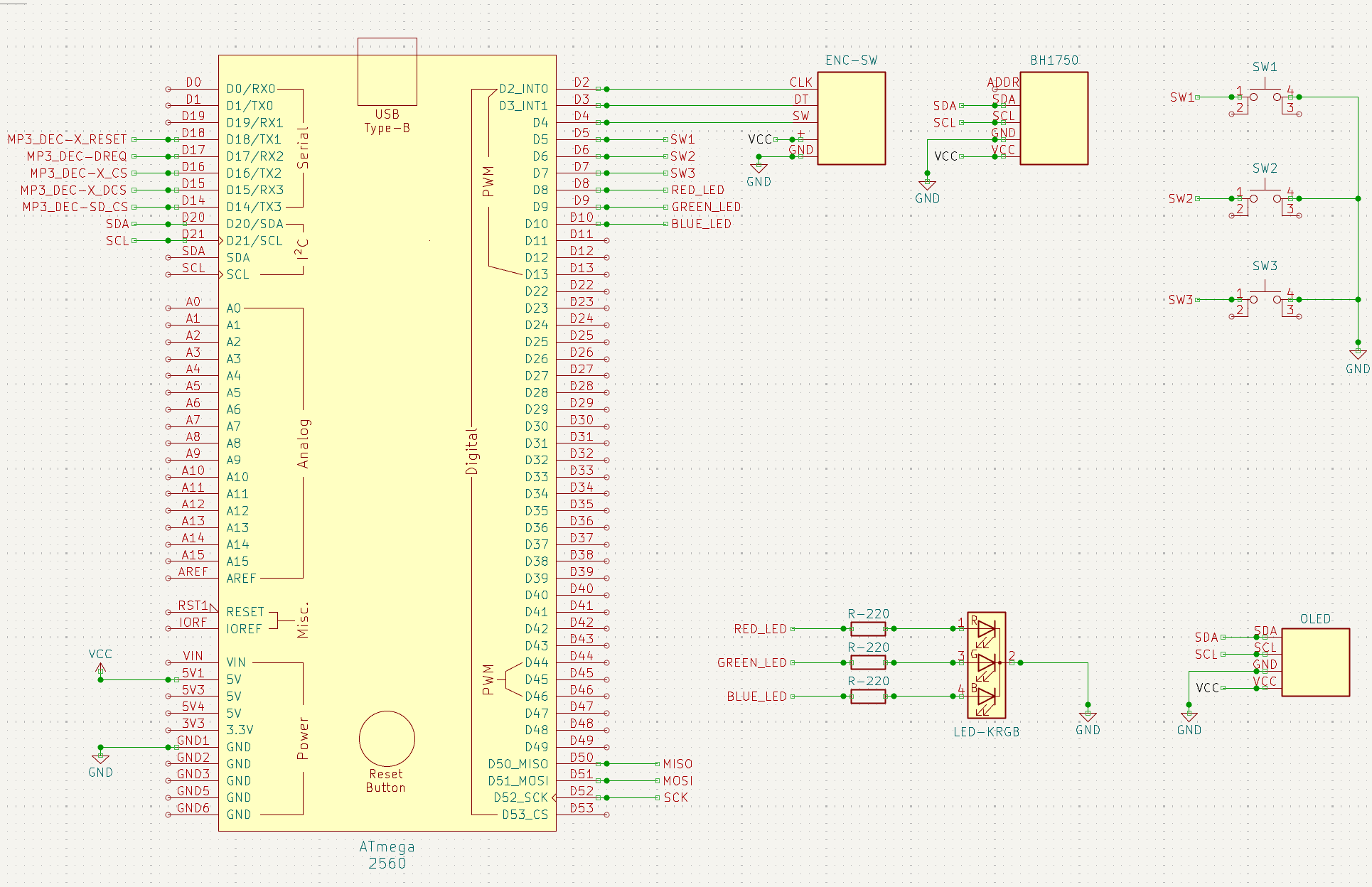The image size is (1372, 887).
Task: Select the SW2 label on pin D6
Action: point(682,156)
